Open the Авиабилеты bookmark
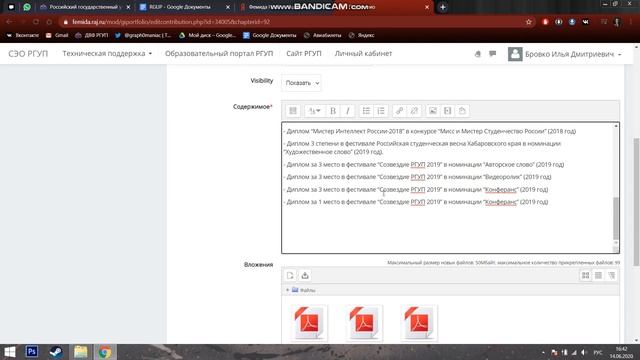Screen dimensions: 640x360 322,35
